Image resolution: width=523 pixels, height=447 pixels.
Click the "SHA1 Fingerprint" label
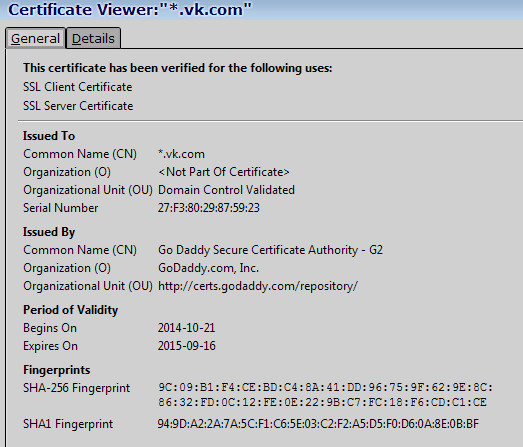[68, 424]
